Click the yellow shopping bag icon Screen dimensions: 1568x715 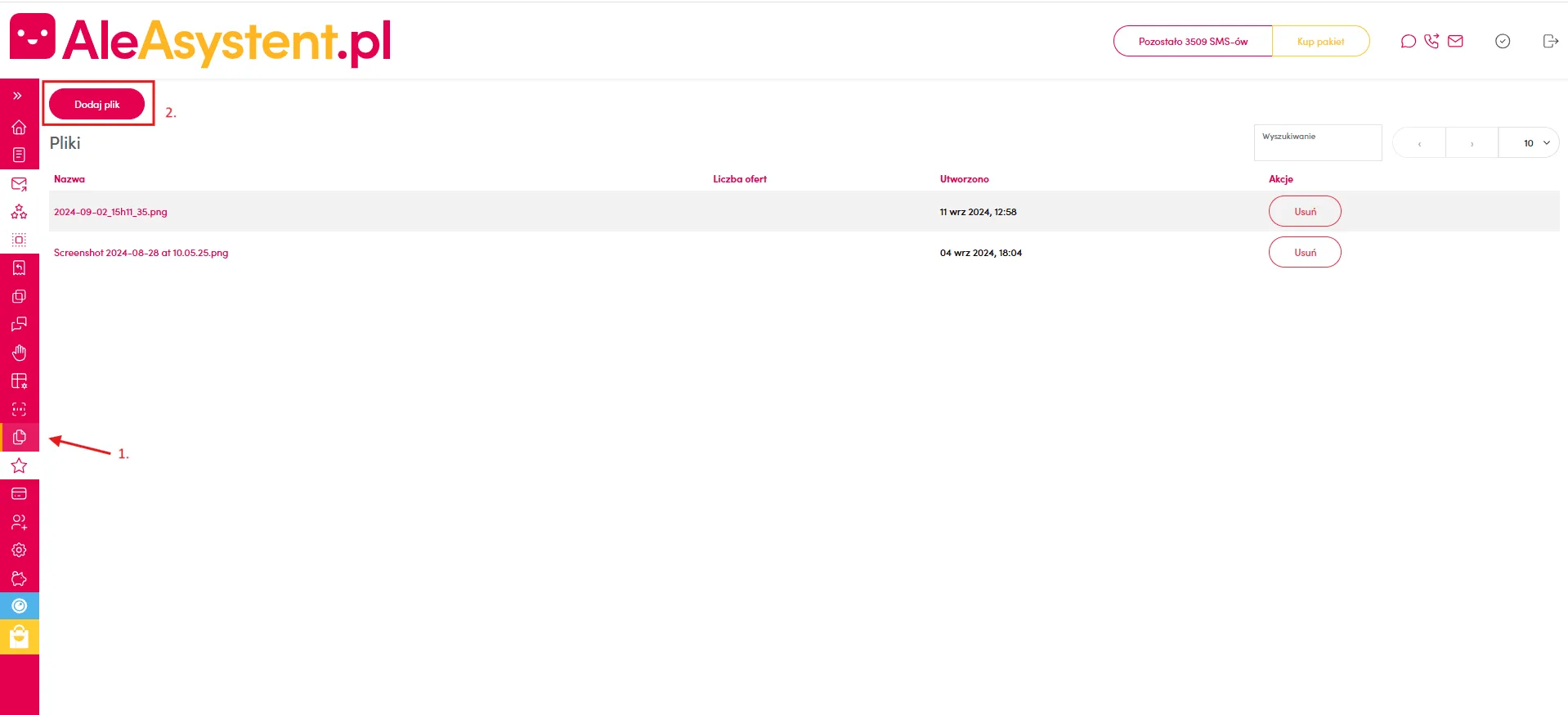point(19,637)
